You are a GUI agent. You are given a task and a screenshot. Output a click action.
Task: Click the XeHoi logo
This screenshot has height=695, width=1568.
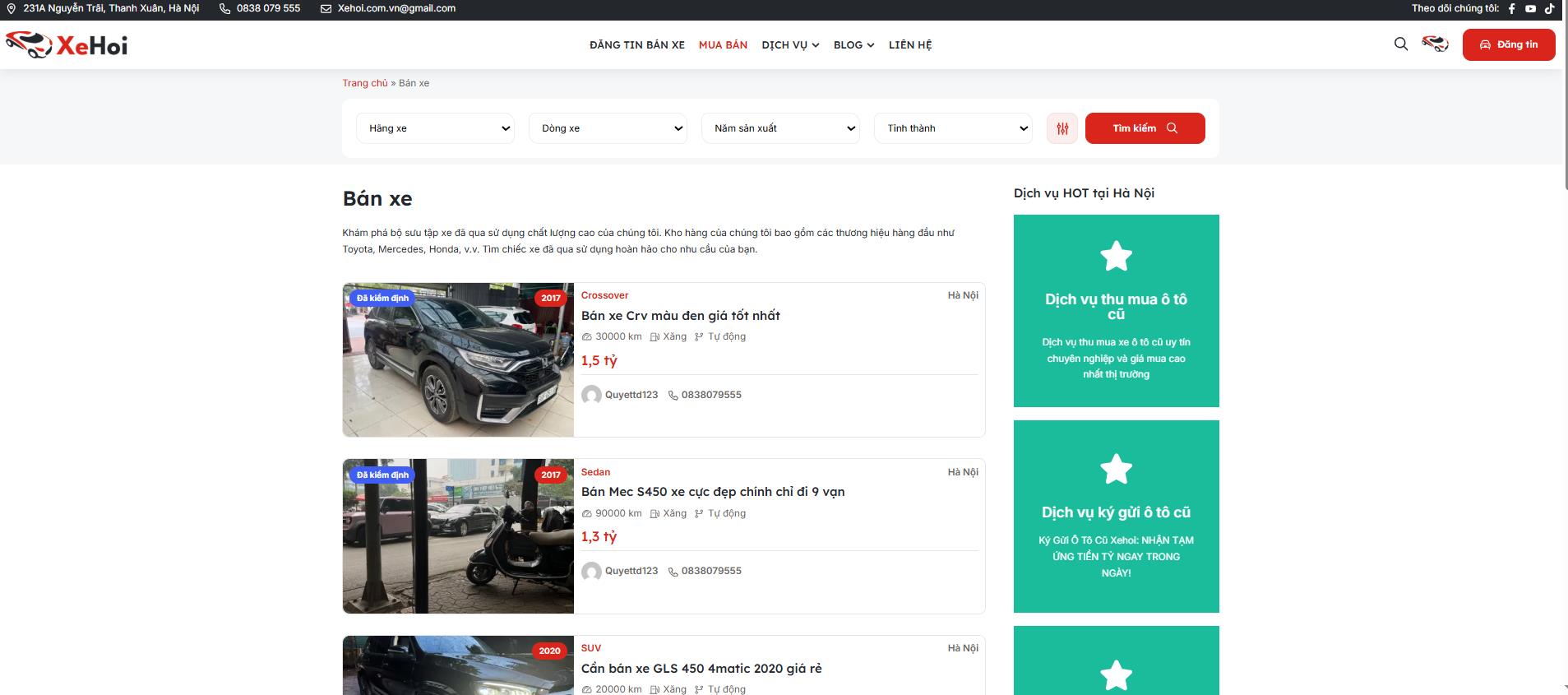67,44
